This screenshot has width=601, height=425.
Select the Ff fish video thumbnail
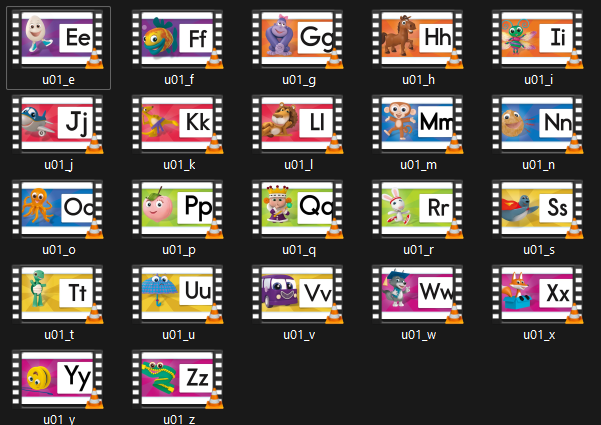pos(177,39)
